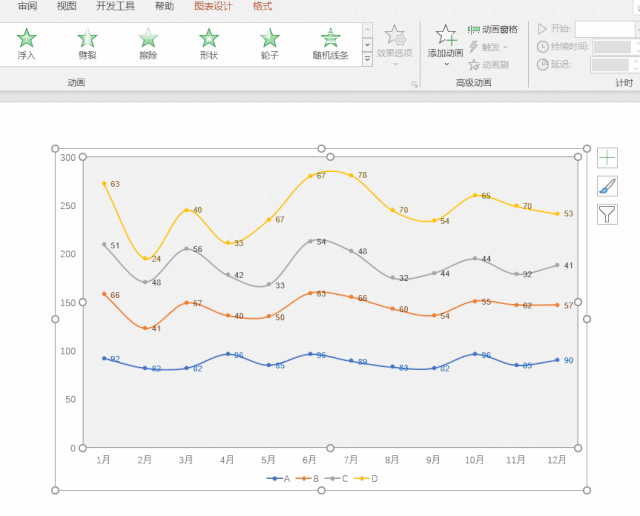Open chart styles paintbrush button
This screenshot has width=640, height=516.
[x=607, y=186]
